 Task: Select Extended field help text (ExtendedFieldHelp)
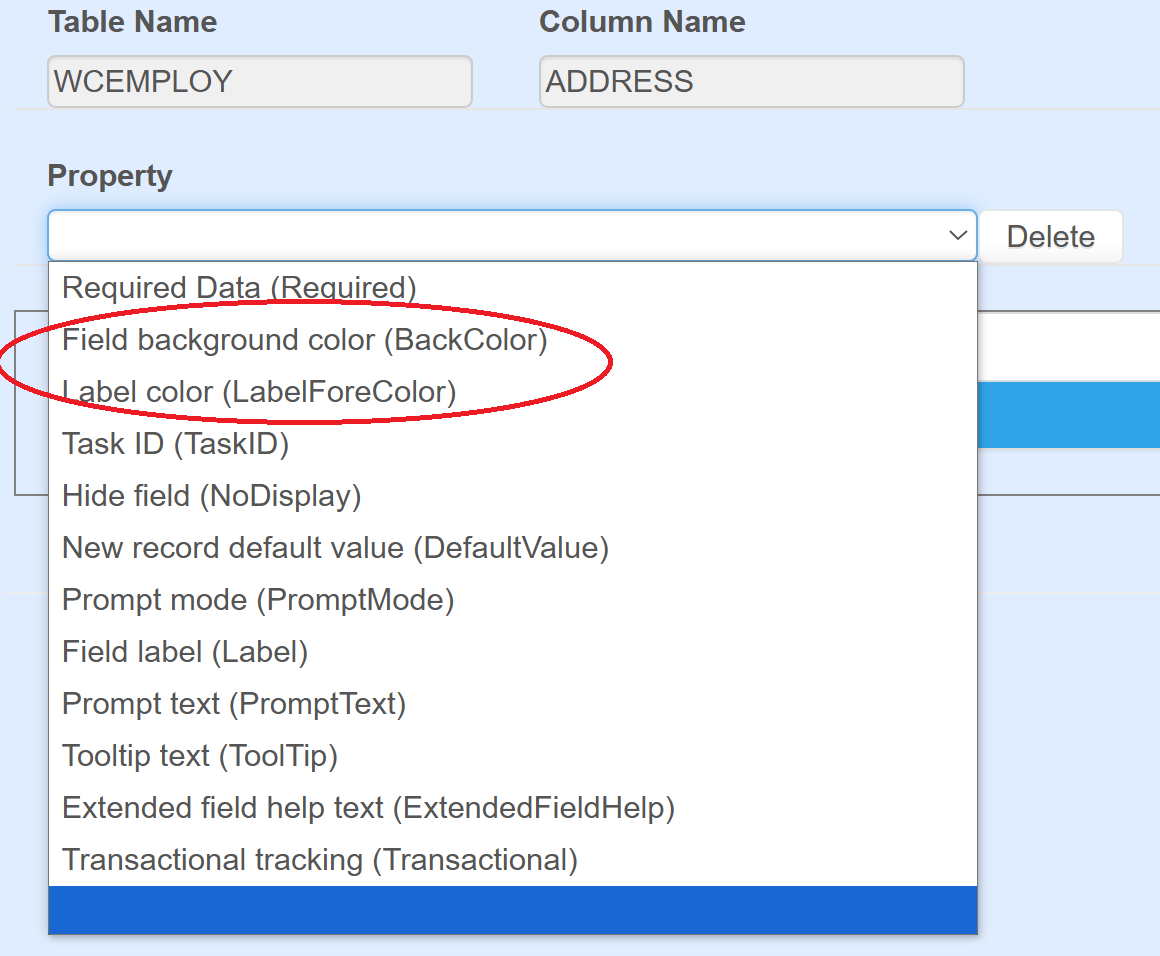(368, 808)
